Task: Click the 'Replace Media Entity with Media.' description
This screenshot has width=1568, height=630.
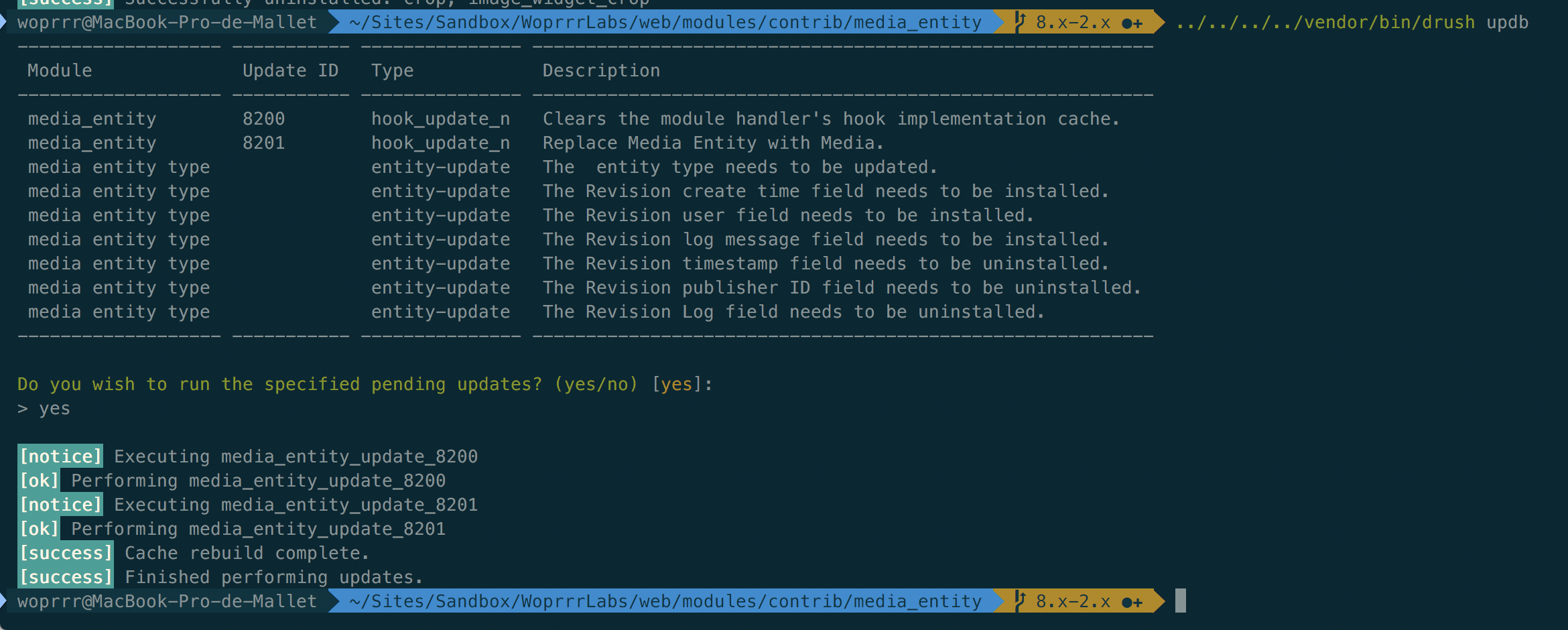Action: pos(713,143)
